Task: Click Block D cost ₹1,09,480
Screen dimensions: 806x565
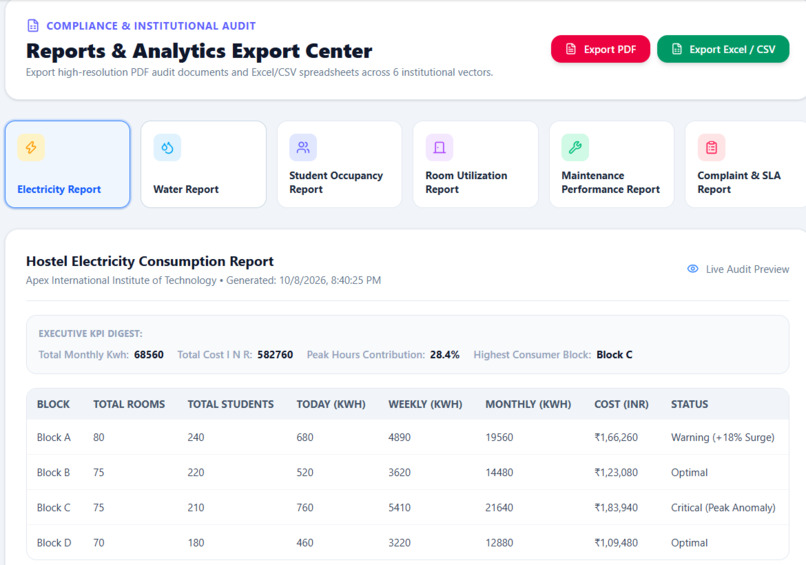Action: coord(616,543)
